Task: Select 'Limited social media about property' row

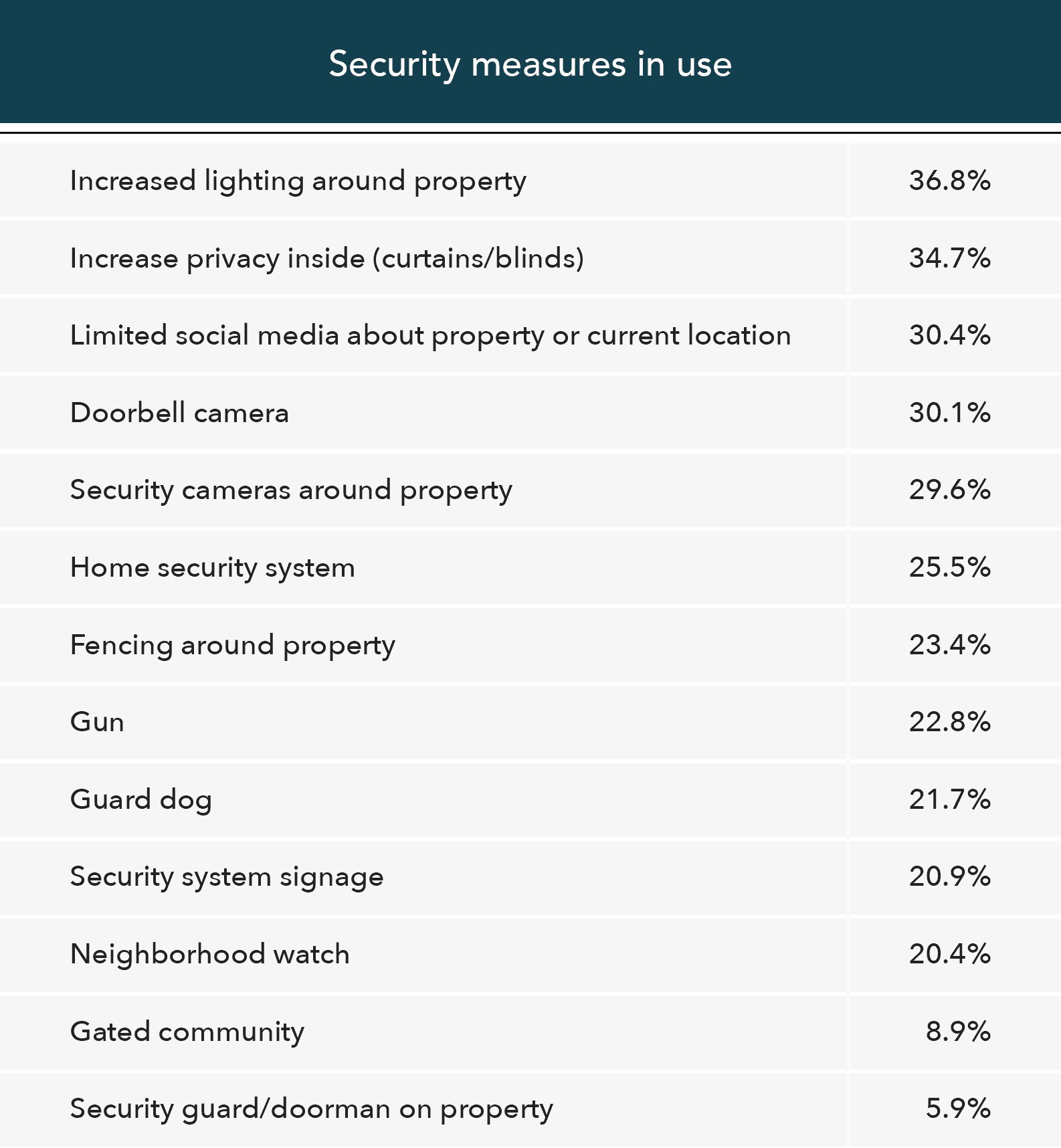Action: [530, 335]
